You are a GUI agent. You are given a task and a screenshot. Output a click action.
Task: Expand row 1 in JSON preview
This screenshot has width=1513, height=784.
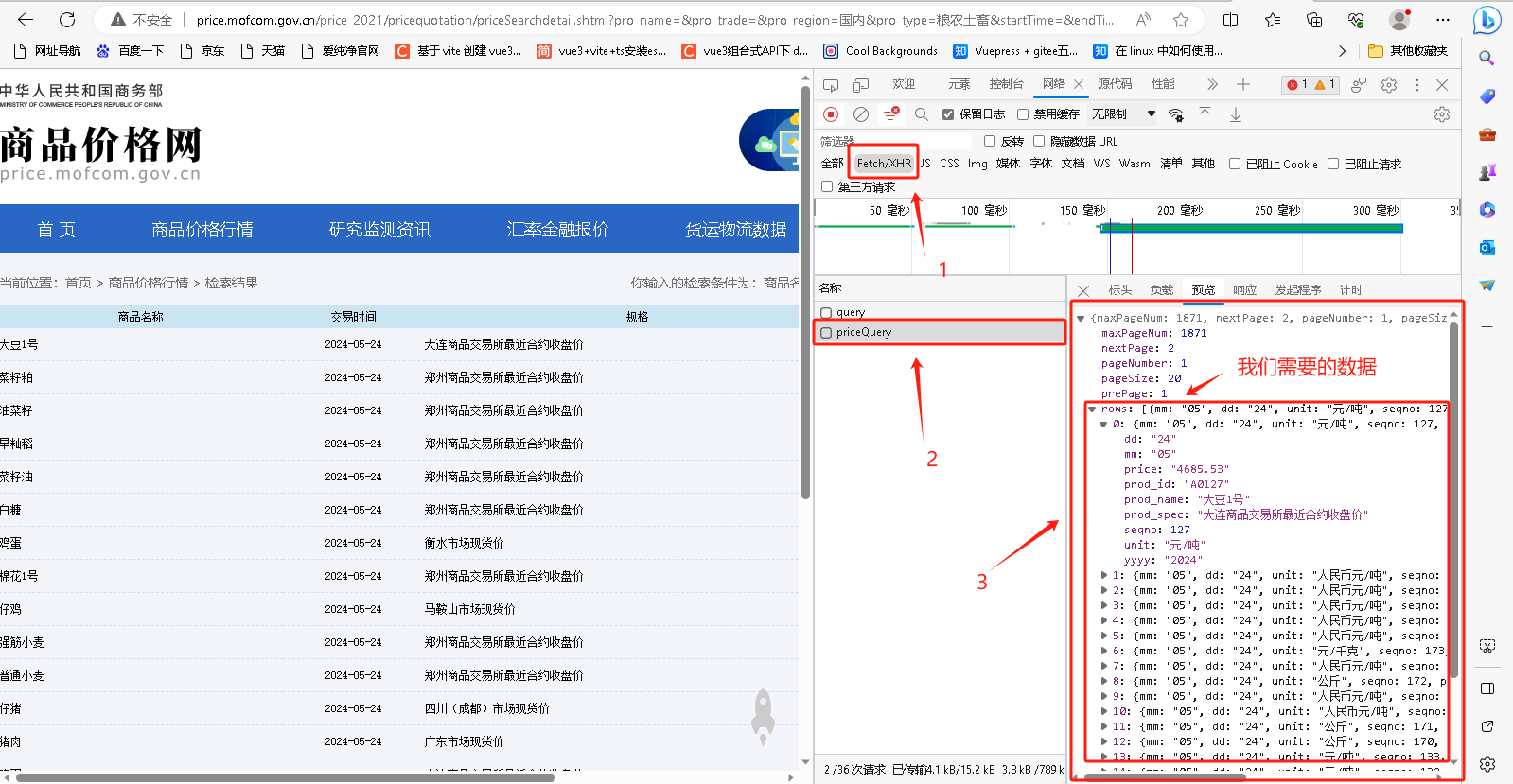(x=1104, y=575)
